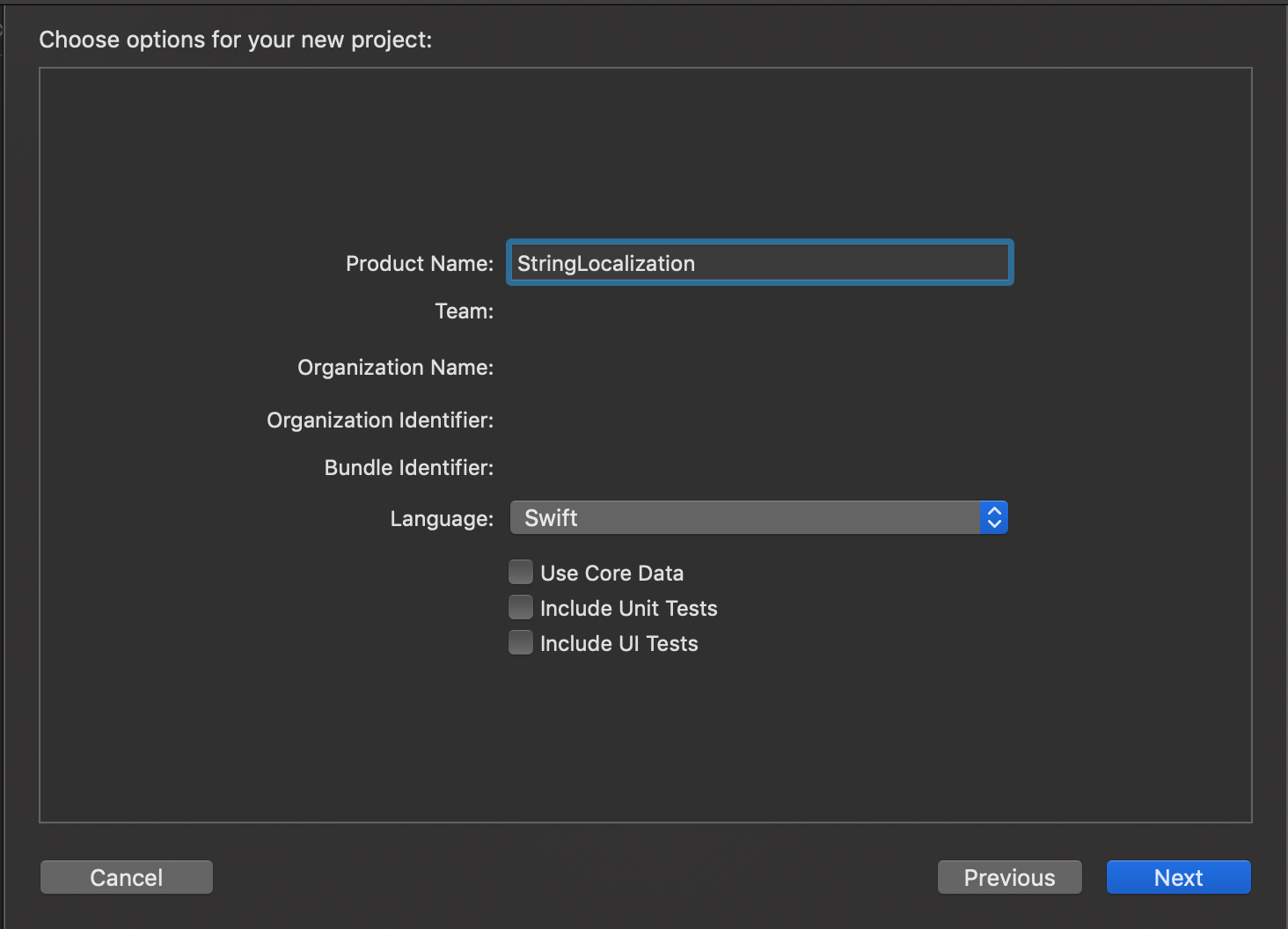Click the "Use Core Data" label text
1288x929 pixels.
click(x=611, y=574)
